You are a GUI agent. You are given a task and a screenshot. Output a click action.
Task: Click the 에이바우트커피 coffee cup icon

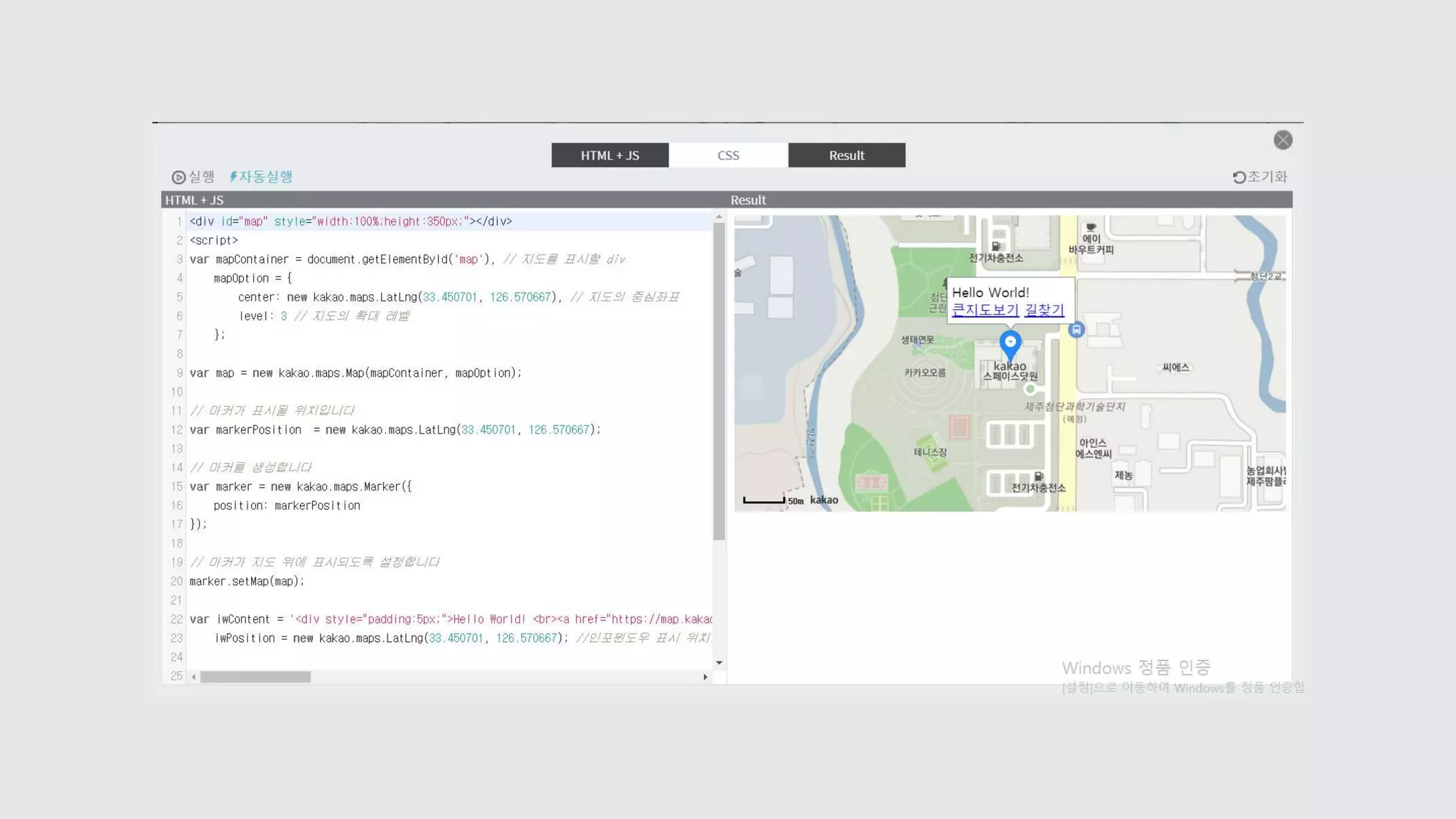tap(1091, 227)
